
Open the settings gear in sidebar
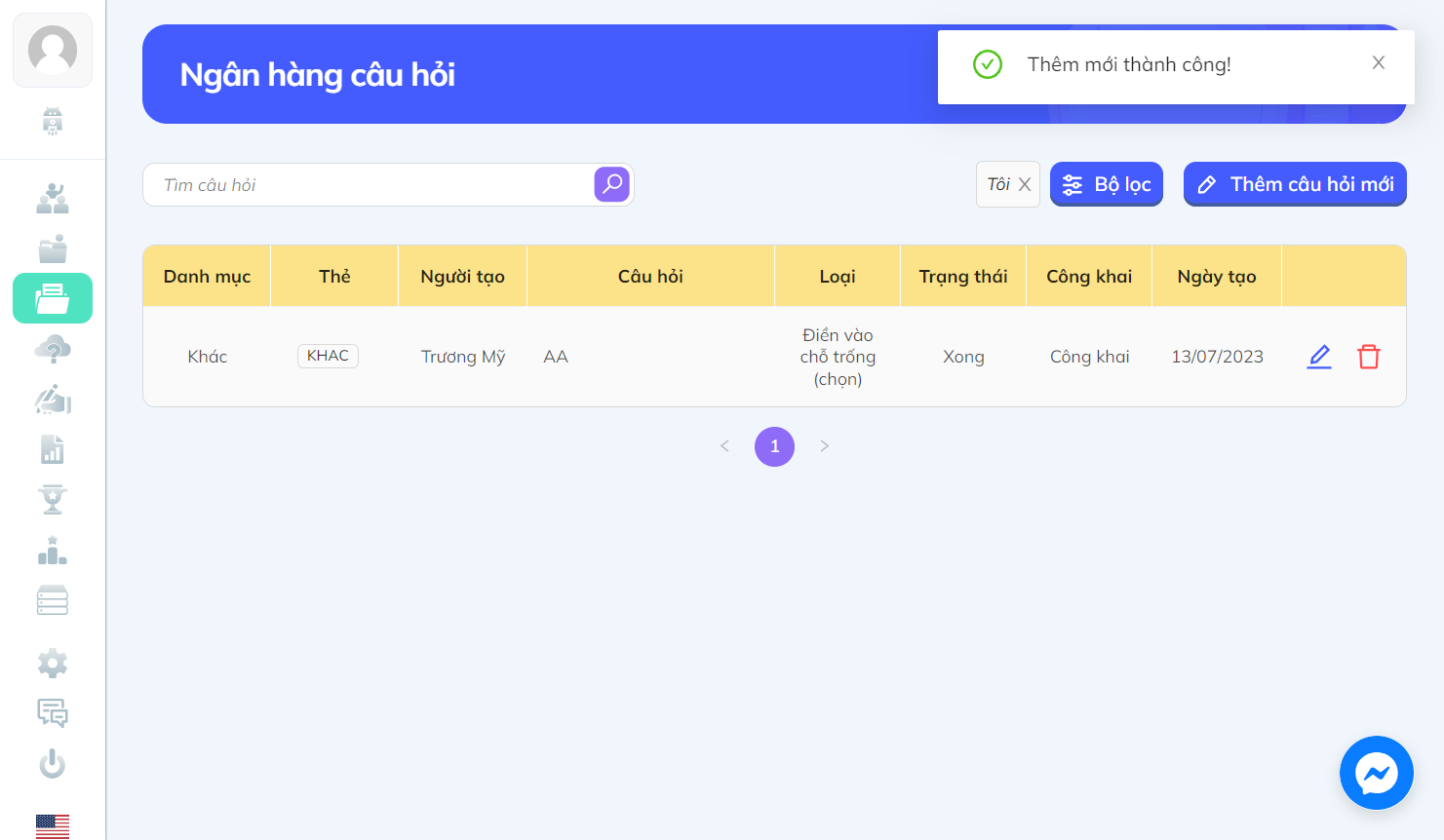pyautogui.click(x=53, y=664)
